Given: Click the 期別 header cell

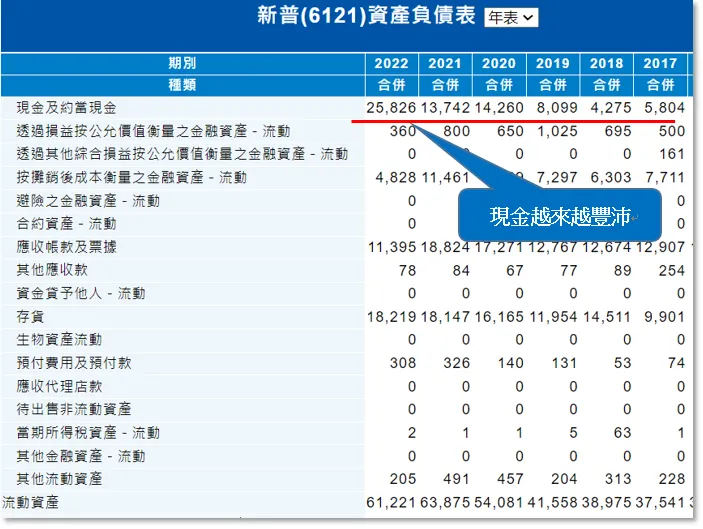Looking at the screenshot, I should pos(182,64).
